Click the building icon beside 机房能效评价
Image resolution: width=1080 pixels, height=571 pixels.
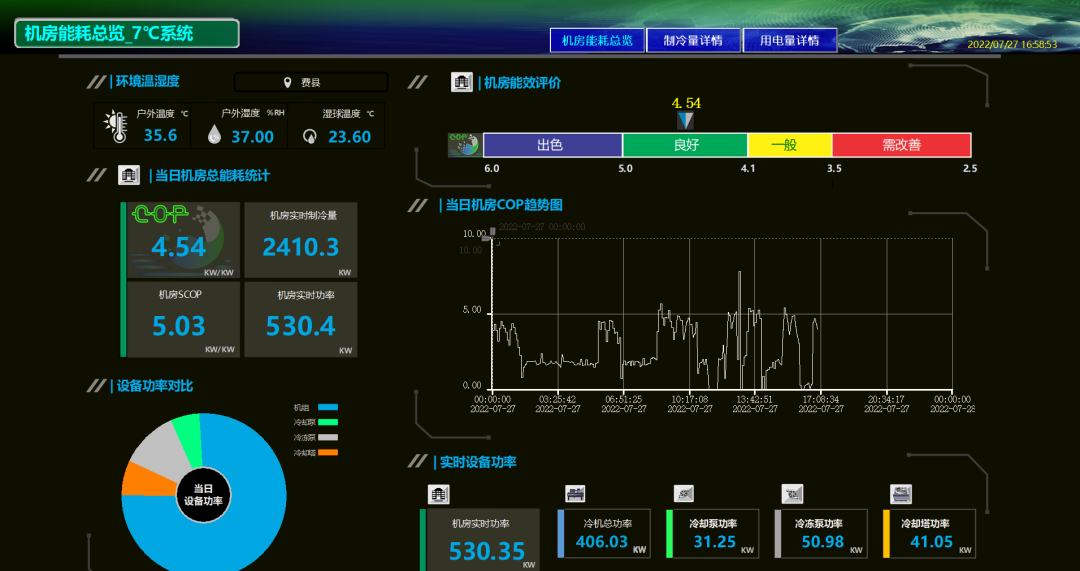[461, 82]
